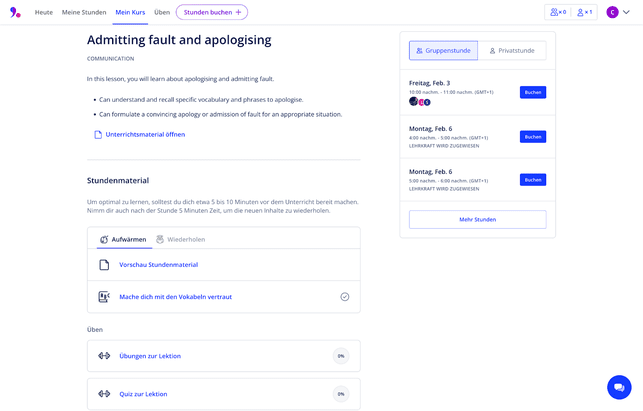Go to Meine Stunden in navigation
Image resolution: width=643 pixels, height=411 pixels.
click(x=83, y=12)
